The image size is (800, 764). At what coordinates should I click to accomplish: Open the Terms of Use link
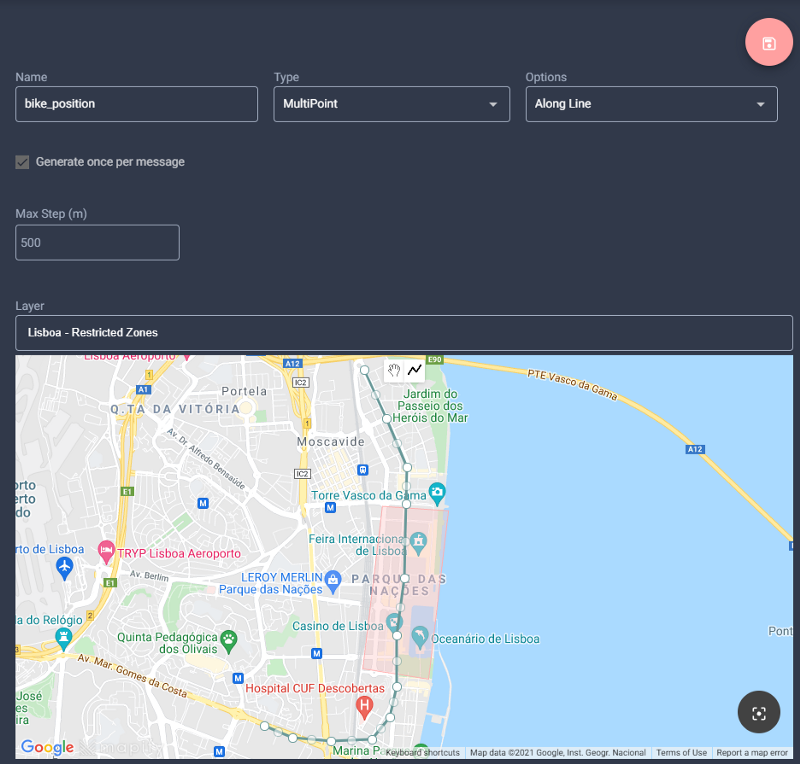coord(681,753)
